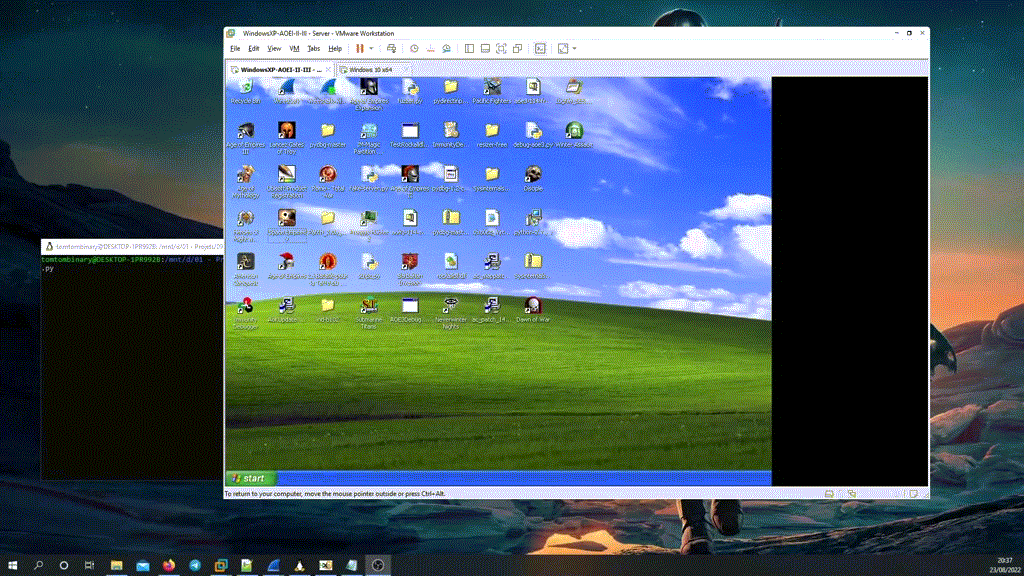Click the revert snapshot toolbar icon
Viewport: 1024px width, 576px height.
430,48
